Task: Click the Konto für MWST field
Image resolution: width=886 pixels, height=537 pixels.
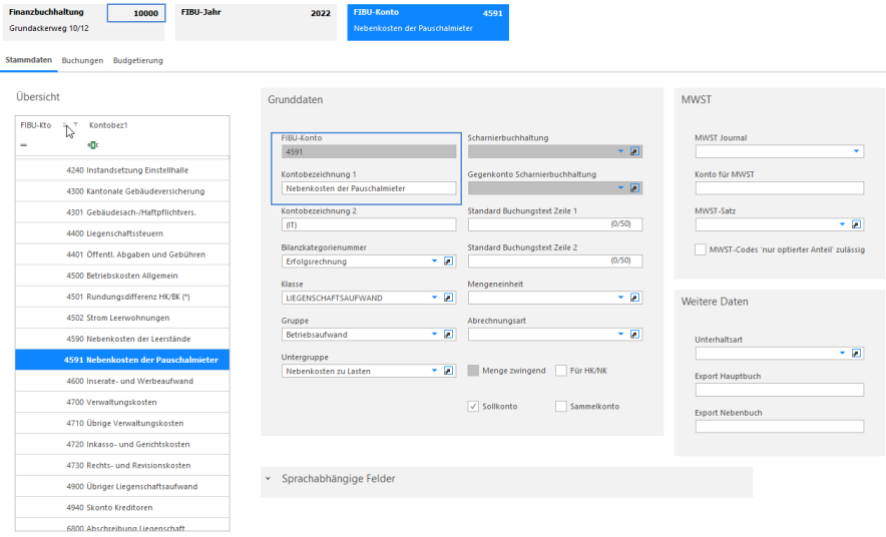Action: point(779,188)
